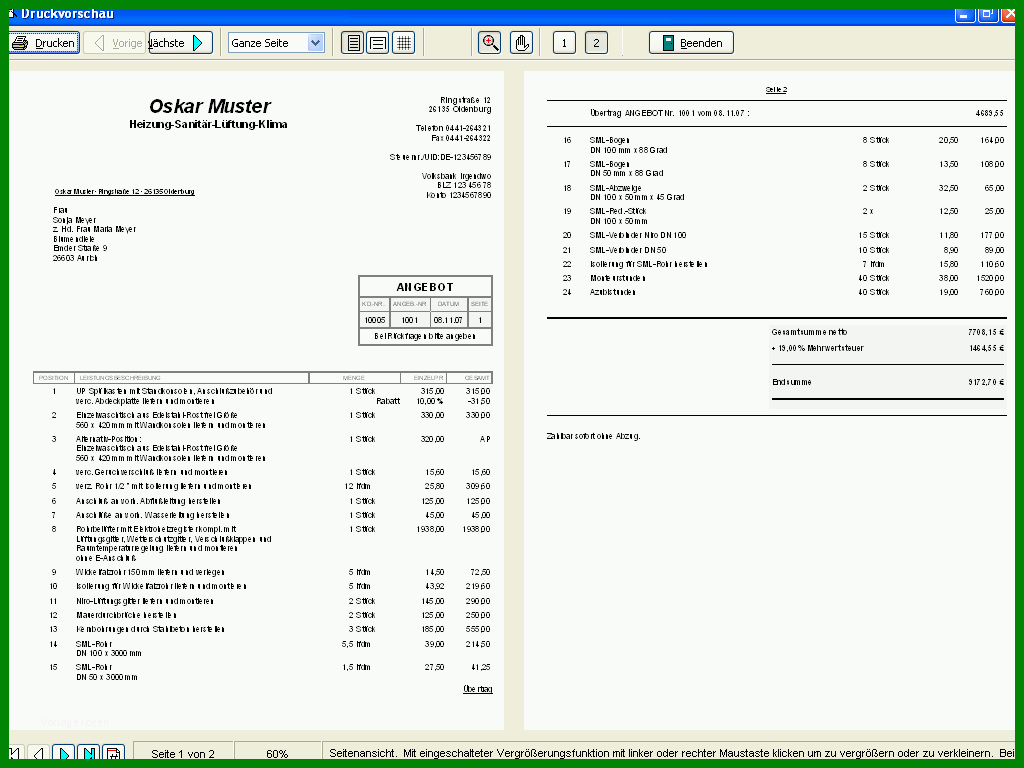Click the Drucken print button
This screenshot has height=768, width=1024.
[44, 43]
